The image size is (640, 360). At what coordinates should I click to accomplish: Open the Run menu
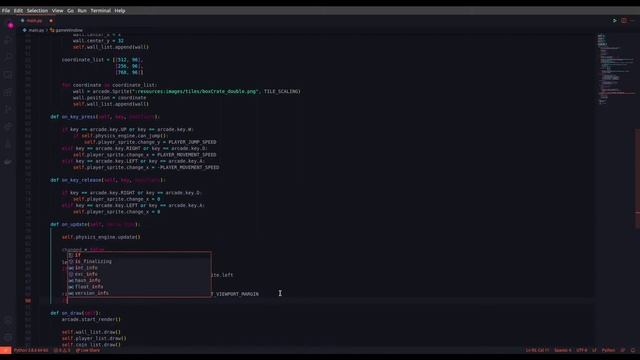click(82, 11)
